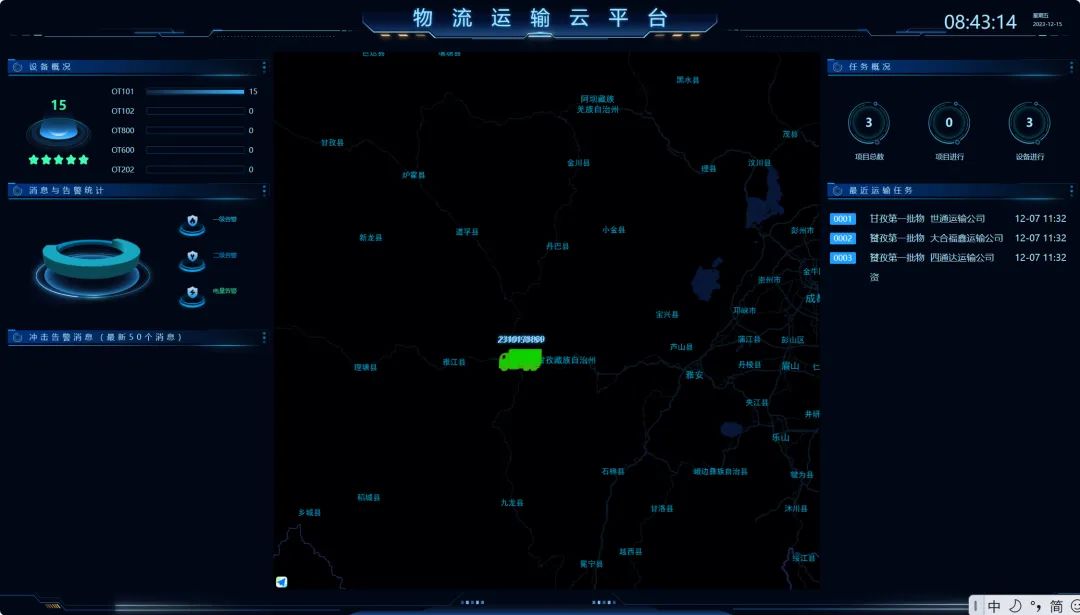Viewport: 1080px width, 615px height.
Task: Click the green truck marker on map
Action: coord(520,359)
